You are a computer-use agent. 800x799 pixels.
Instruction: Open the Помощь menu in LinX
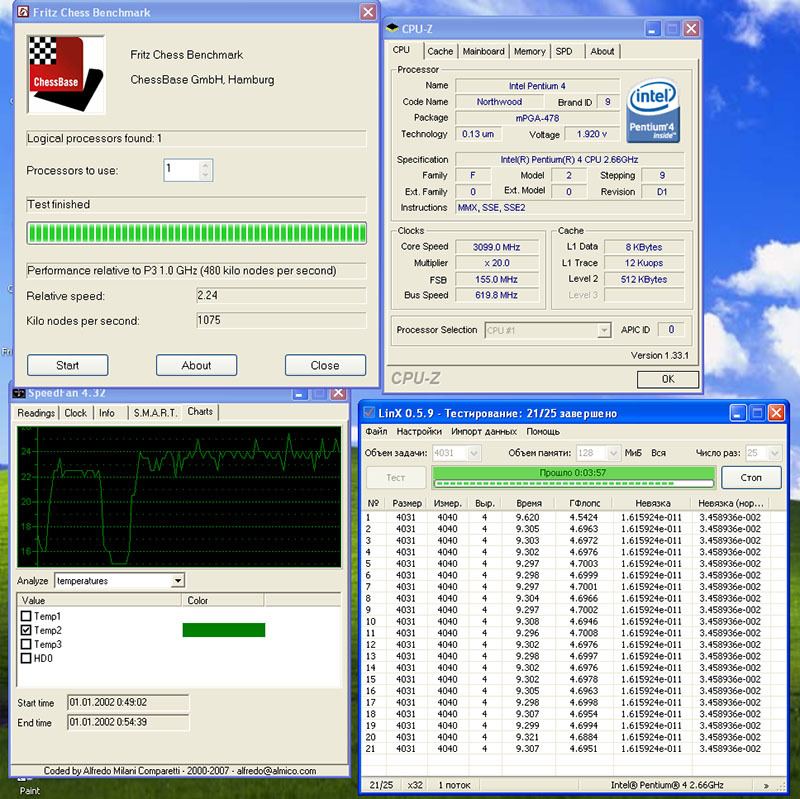click(543, 431)
